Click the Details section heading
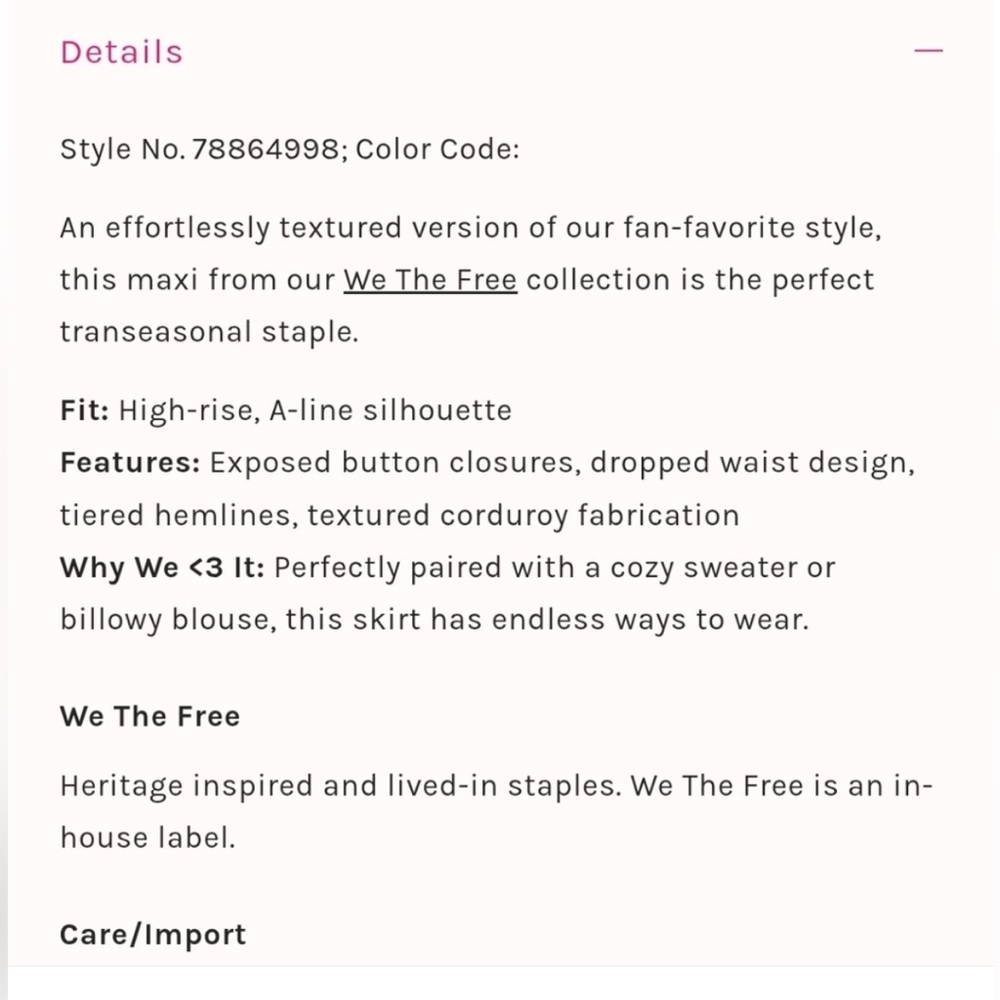The image size is (1000, 1000). click(x=122, y=52)
